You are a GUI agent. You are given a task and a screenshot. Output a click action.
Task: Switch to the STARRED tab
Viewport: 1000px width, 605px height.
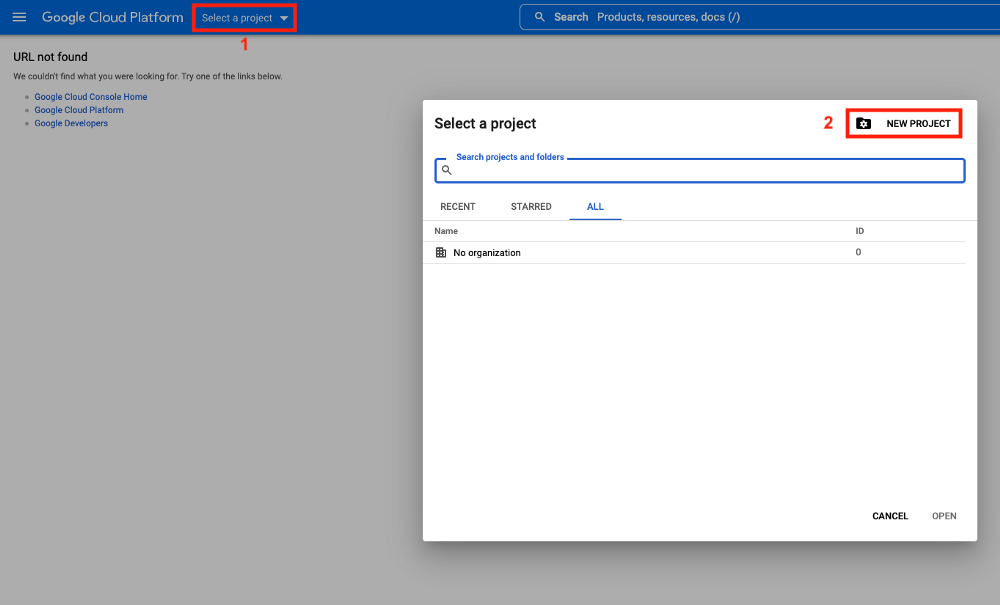(531, 207)
